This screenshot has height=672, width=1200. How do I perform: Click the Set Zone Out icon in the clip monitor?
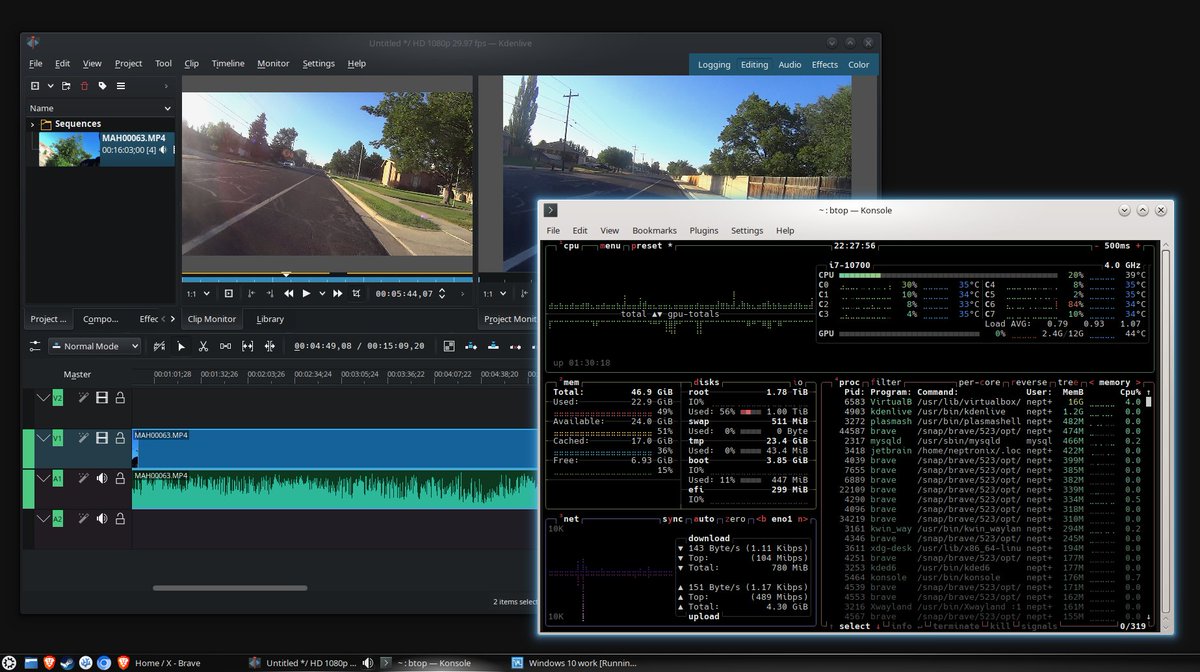(269, 294)
